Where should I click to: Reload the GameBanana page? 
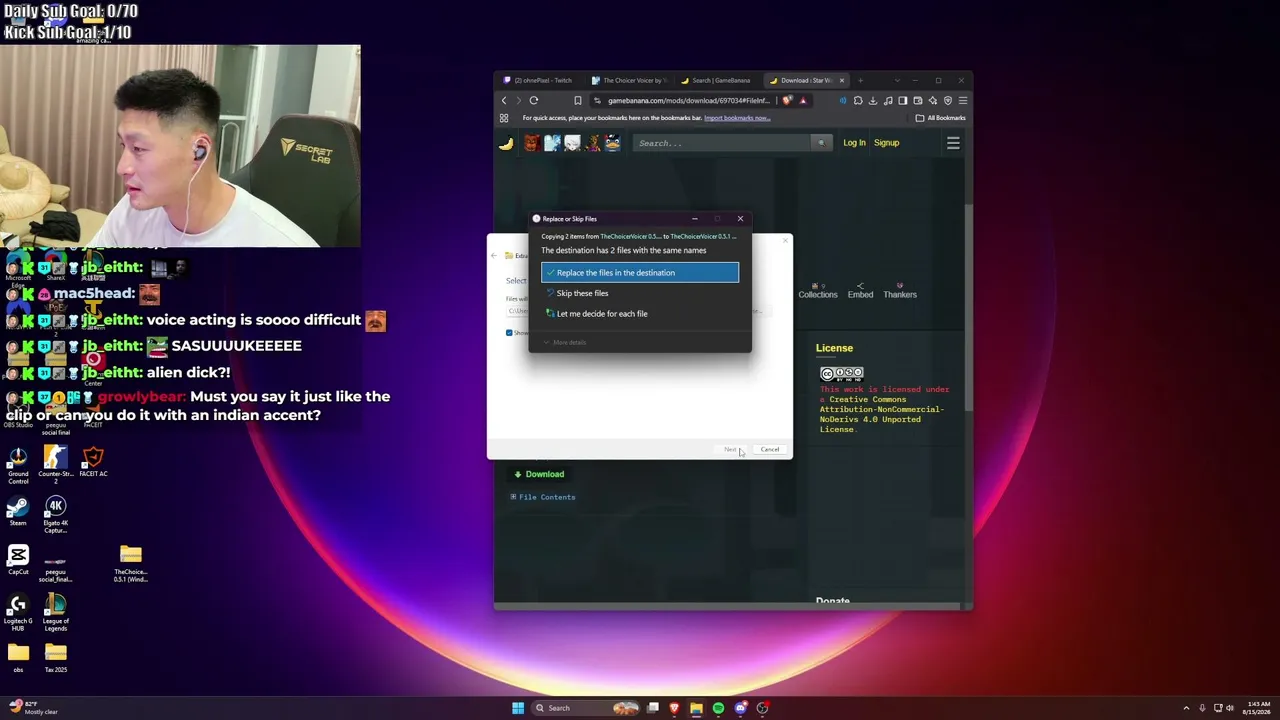pos(534,100)
